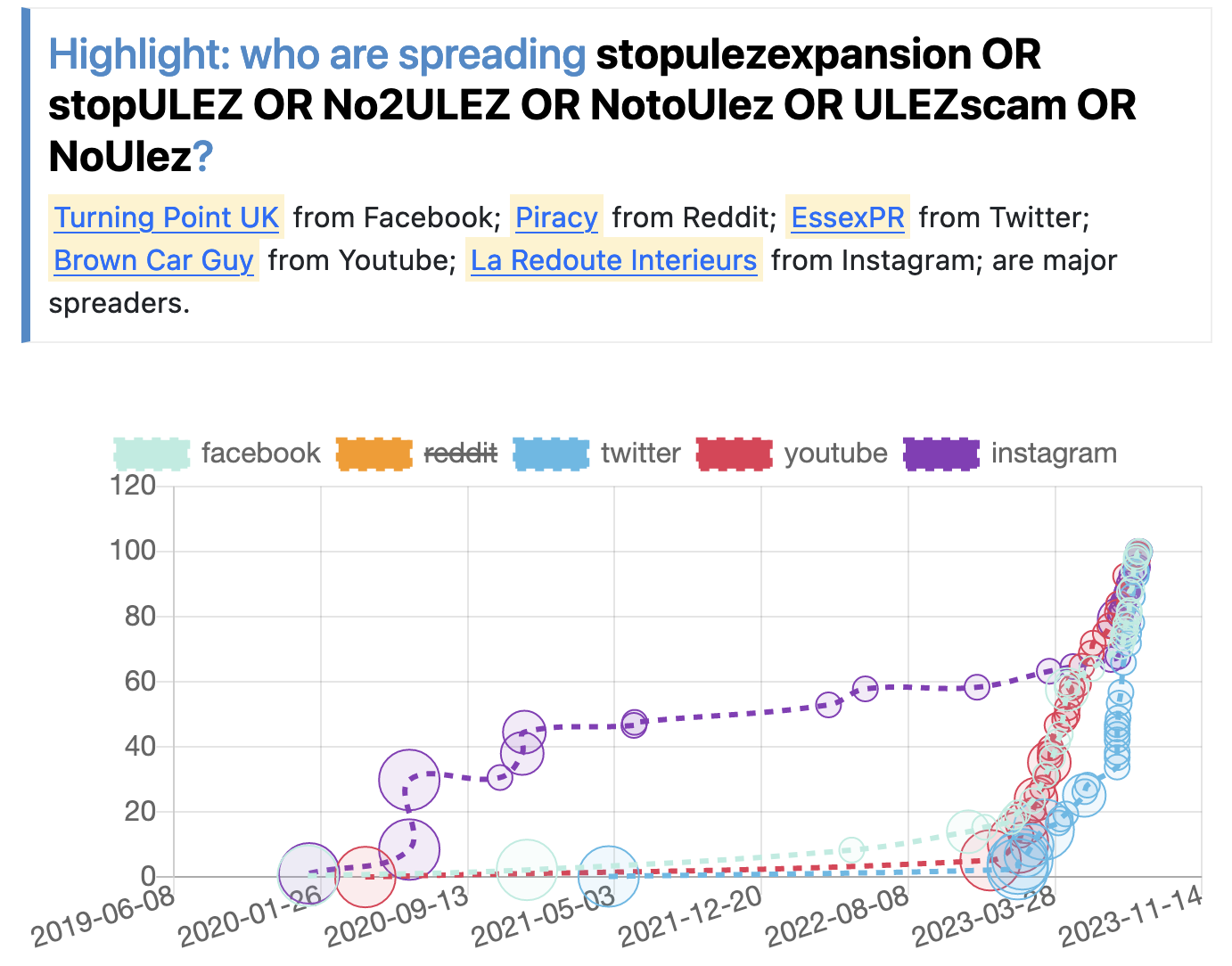Select the purple instagram bubble near 2022-08-08
The image size is (1232, 966).
point(865,688)
